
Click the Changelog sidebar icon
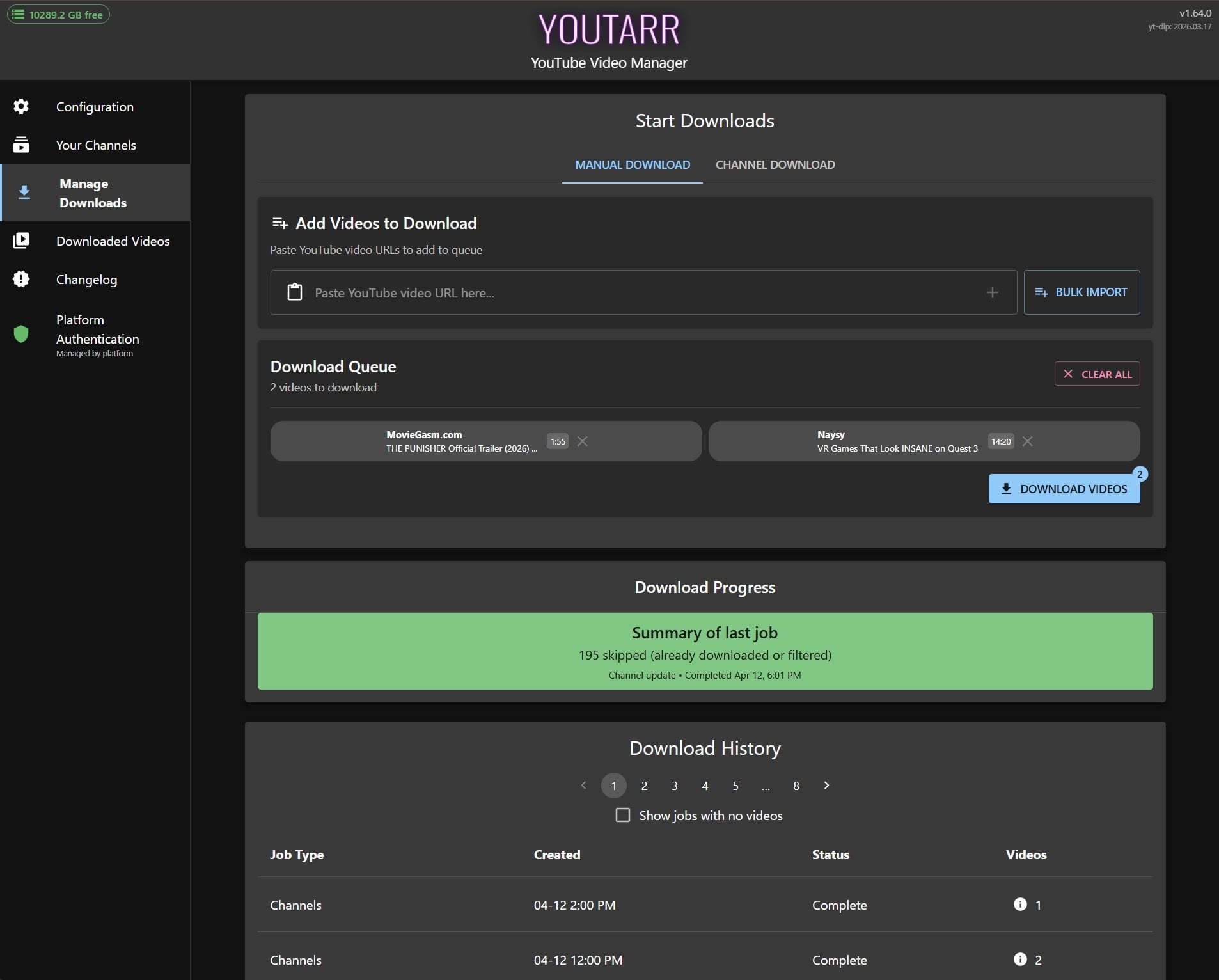point(21,279)
